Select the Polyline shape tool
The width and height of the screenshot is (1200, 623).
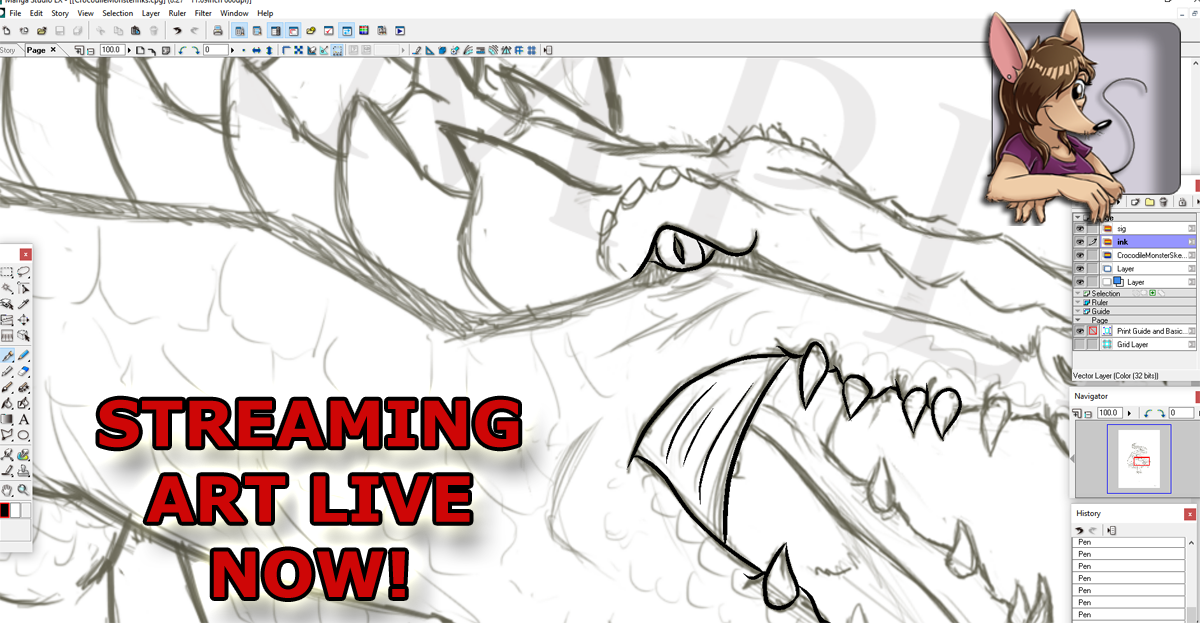(x=6, y=435)
